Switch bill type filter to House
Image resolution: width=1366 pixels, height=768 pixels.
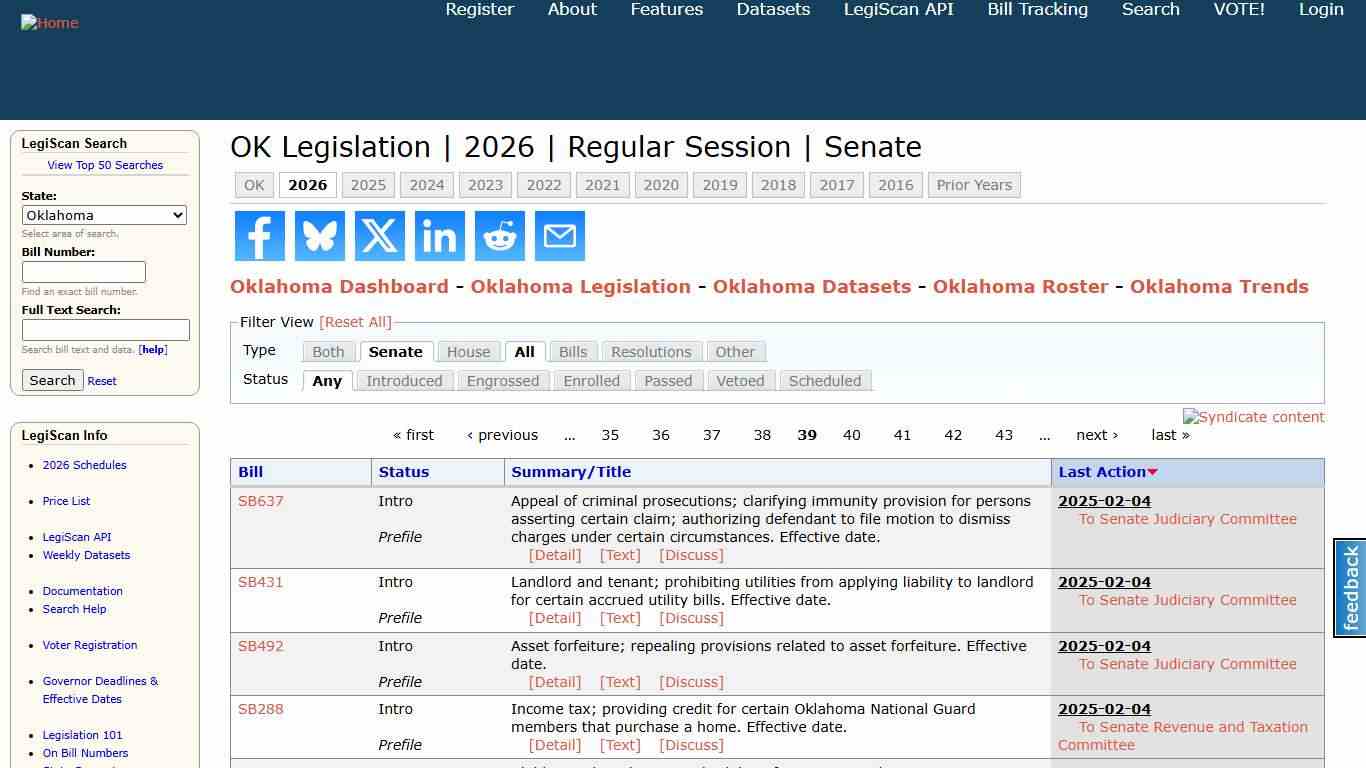click(x=468, y=351)
